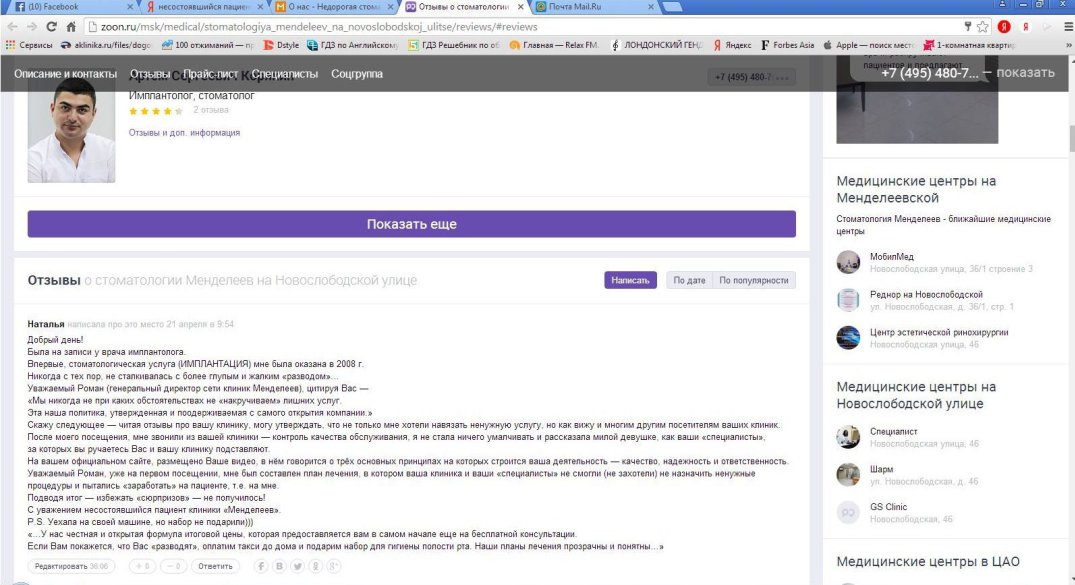Viewport: 1075px width, 585px height.
Task: Sort reviews По популярности
Action: [x=753, y=280]
